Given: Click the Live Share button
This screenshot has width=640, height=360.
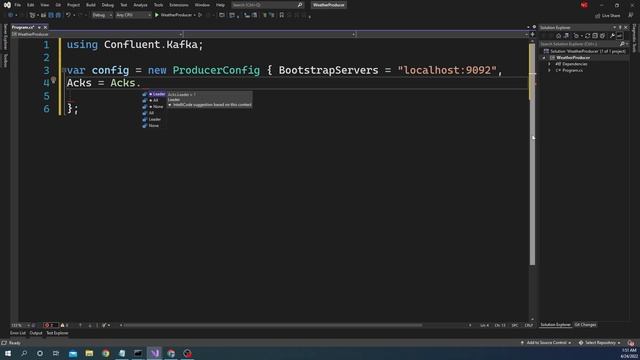Looking at the screenshot, I should click(x=608, y=16).
